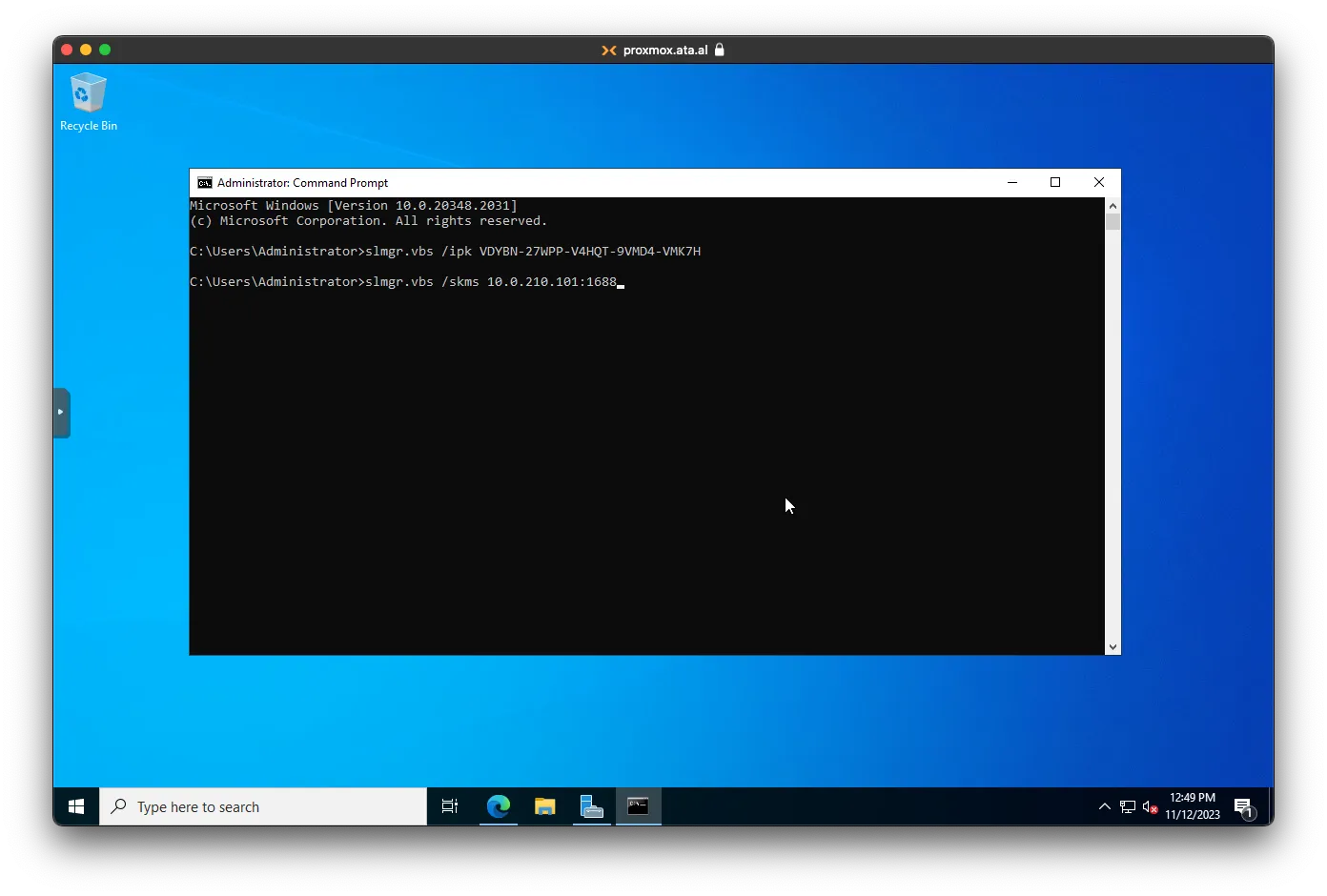Click the scroll up arrow in Command Prompt
Screen dimensions: 1327x896
[x=1113, y=206]
